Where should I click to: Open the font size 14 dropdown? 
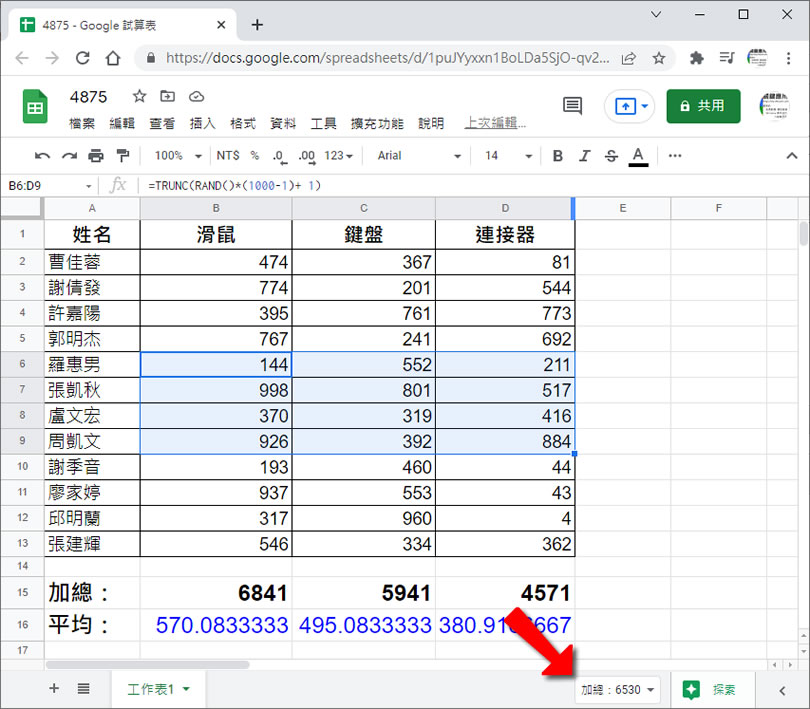click(508, 156)
